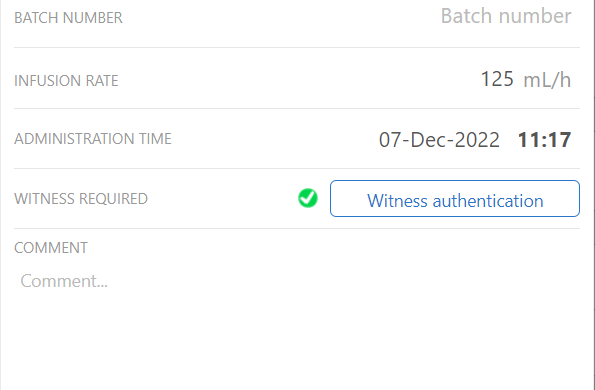Click the INFUSION RATE label
The width and height of the screenshot is (595, 390).
[x=66, y=81]
